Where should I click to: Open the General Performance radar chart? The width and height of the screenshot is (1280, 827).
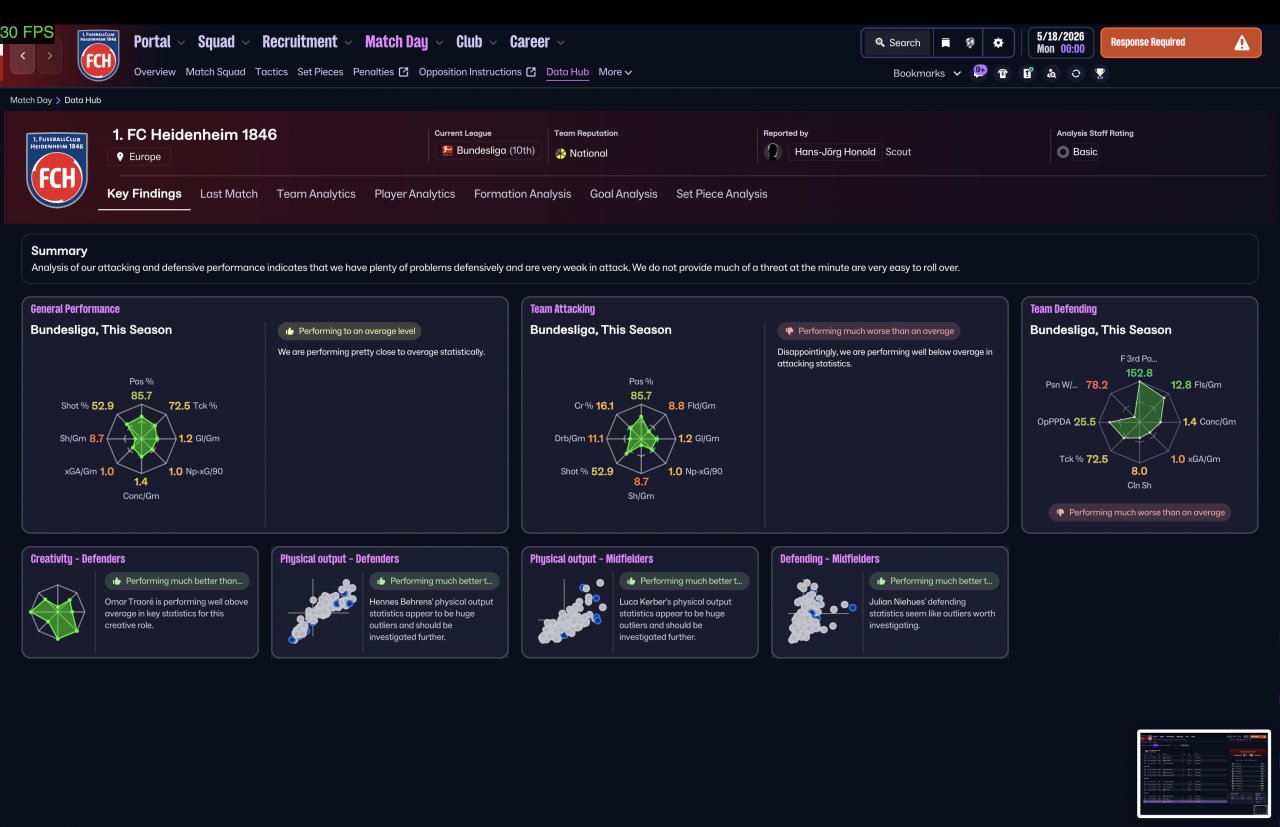tap(142, 438)
